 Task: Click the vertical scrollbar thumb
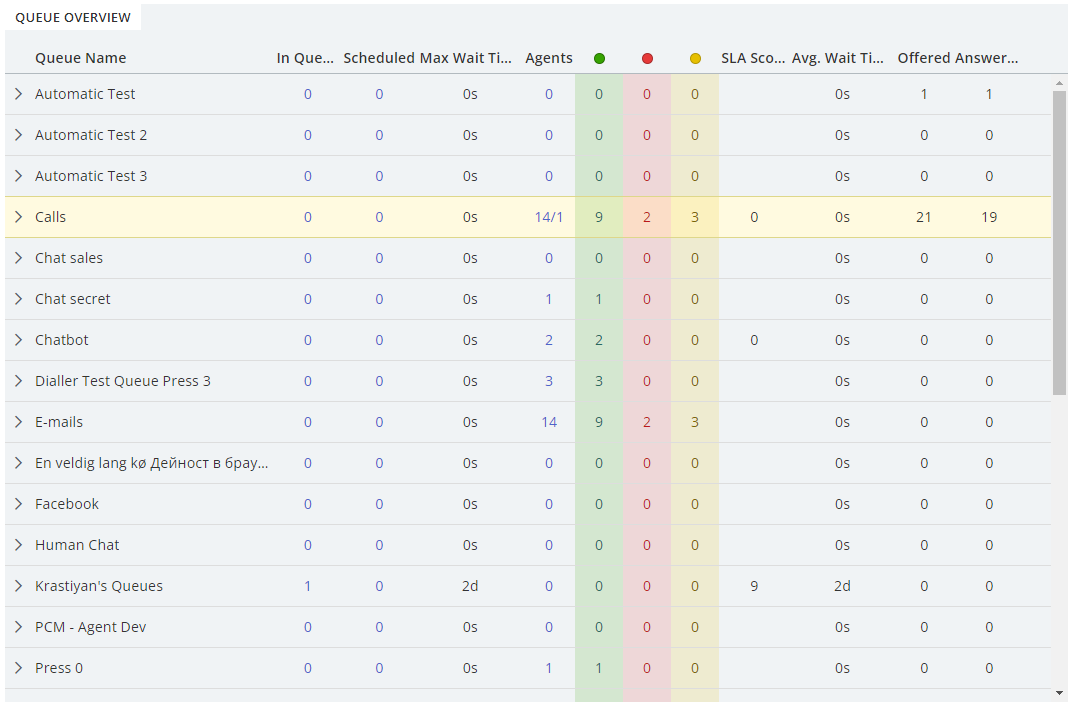[x=1059, y=240]
